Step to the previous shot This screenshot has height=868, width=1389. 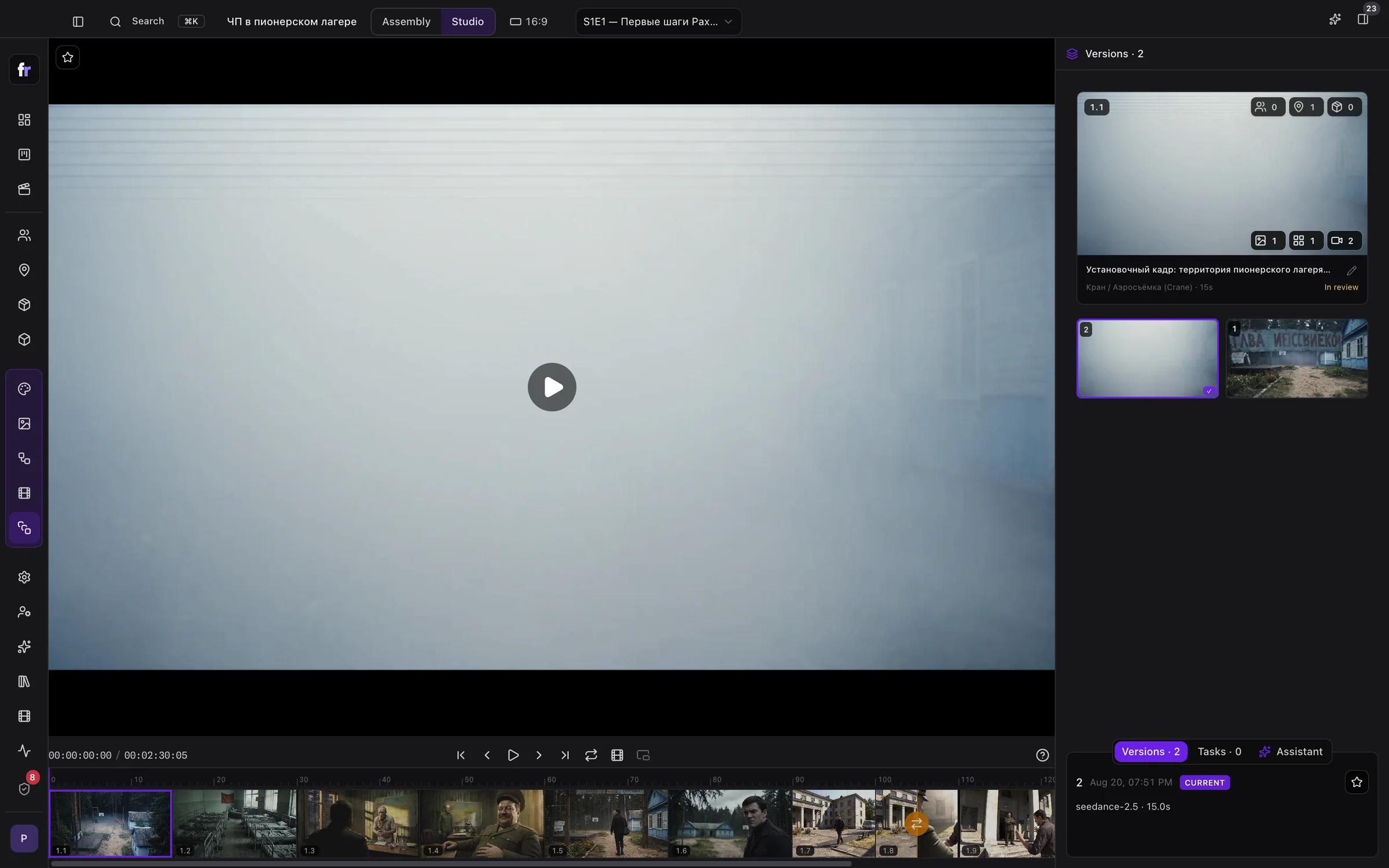pos(487,755)
